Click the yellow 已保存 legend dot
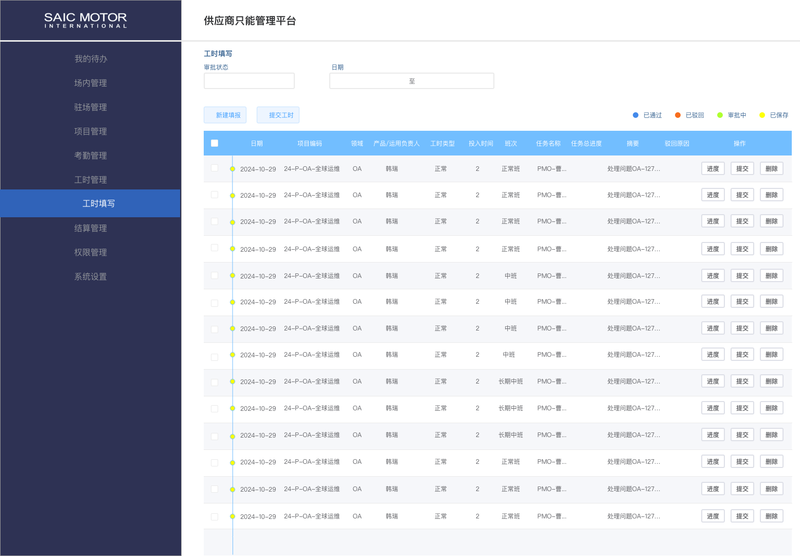Image resolution: width=800 pixels, height=556 pixels. tap(762, 115)
